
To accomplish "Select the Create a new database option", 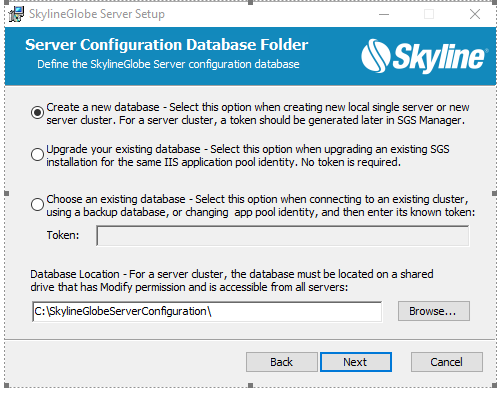I will [x=37, y=112].
